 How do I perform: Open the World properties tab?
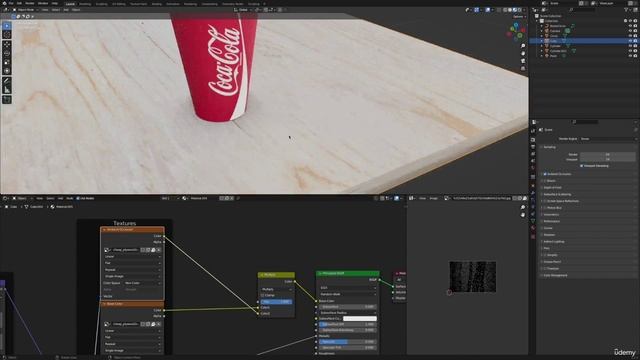(x=533, y=168)
